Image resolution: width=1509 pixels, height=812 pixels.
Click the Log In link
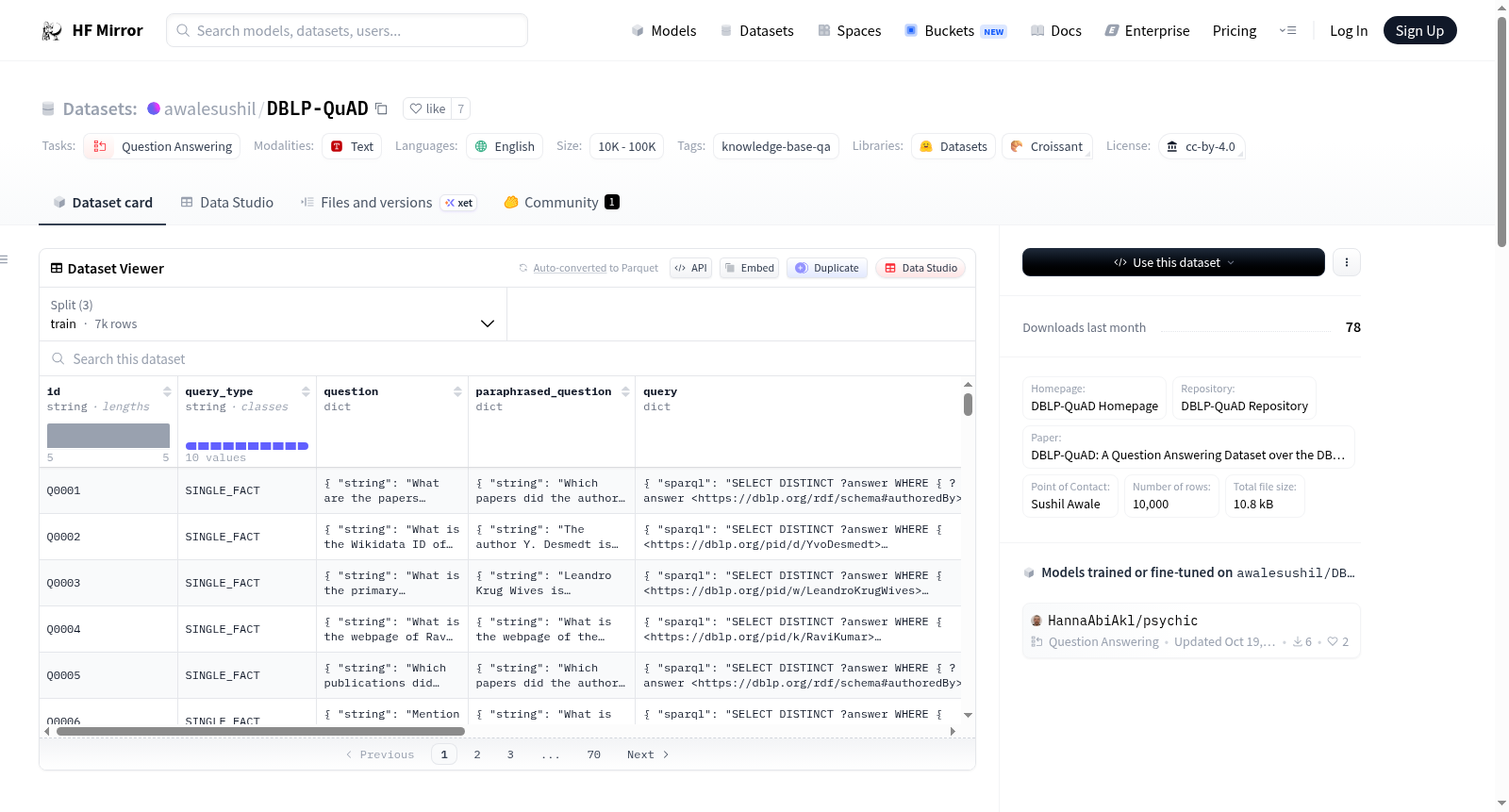click(1348, 30)
